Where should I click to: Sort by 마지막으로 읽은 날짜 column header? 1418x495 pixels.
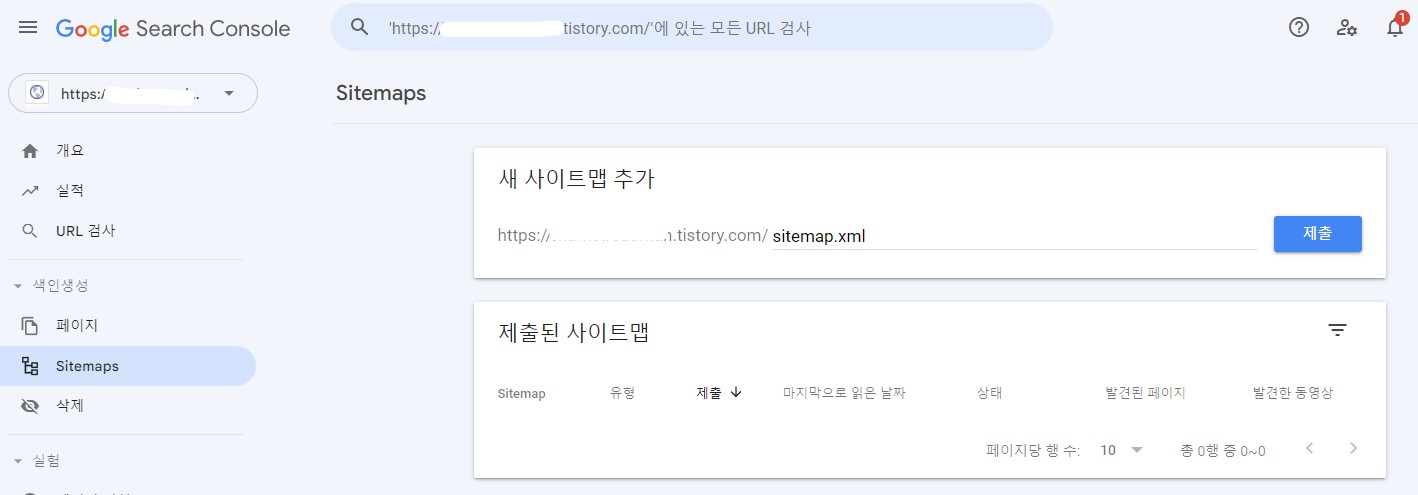click(x=844, y=394)
